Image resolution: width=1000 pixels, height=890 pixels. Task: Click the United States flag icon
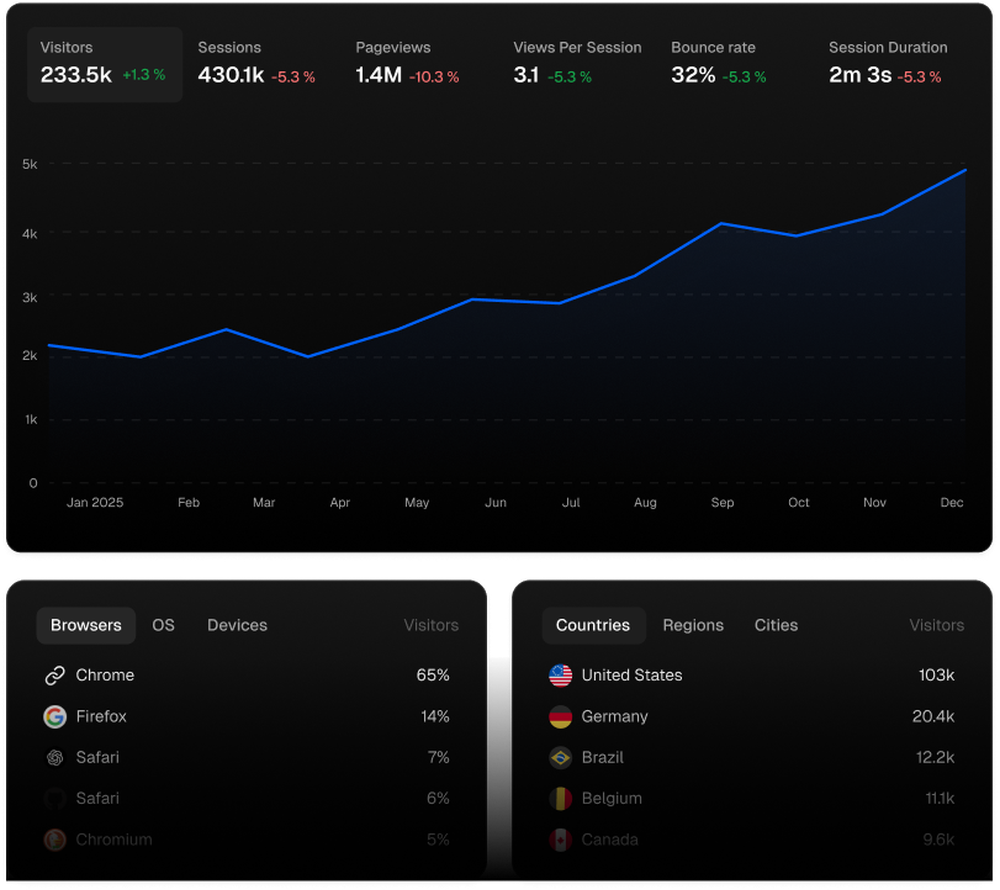[561, 675]
